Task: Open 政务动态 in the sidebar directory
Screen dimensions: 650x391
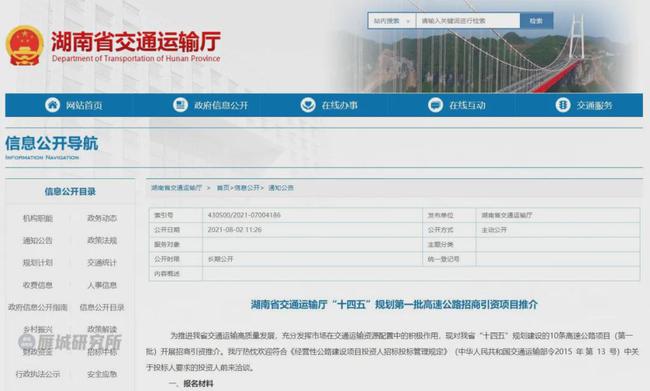Action: (x=102, y=218)
